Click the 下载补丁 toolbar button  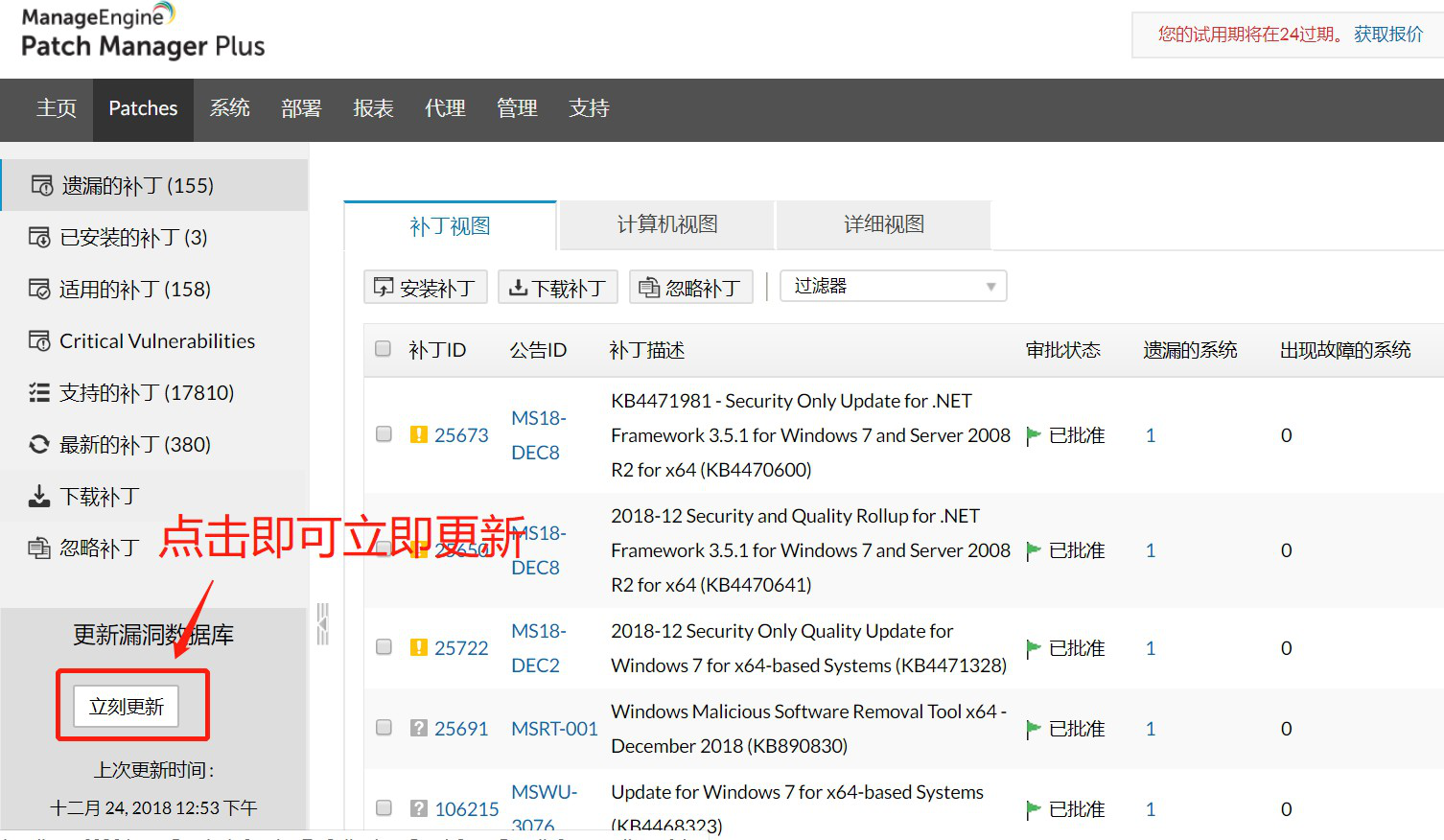[x=558, y=287]
